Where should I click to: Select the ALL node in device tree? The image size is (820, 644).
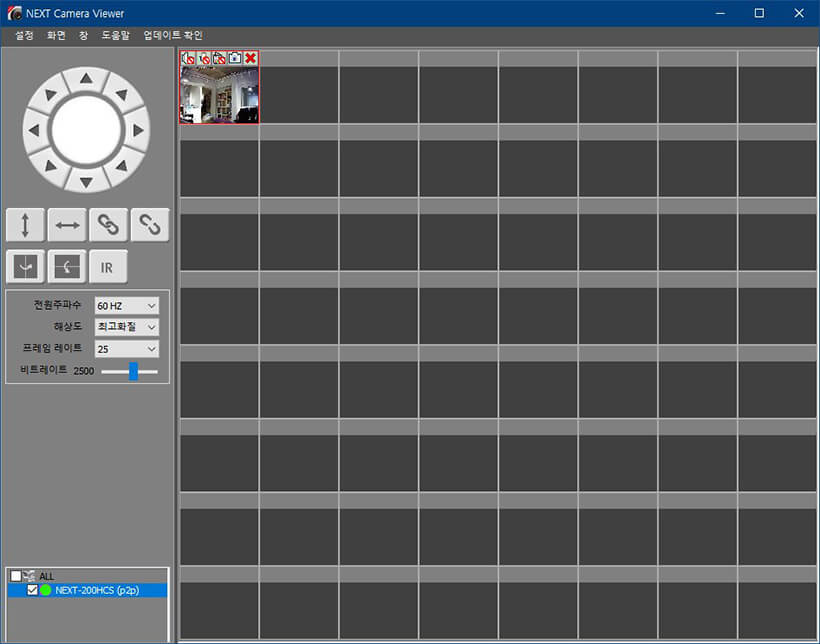(47, 576)
